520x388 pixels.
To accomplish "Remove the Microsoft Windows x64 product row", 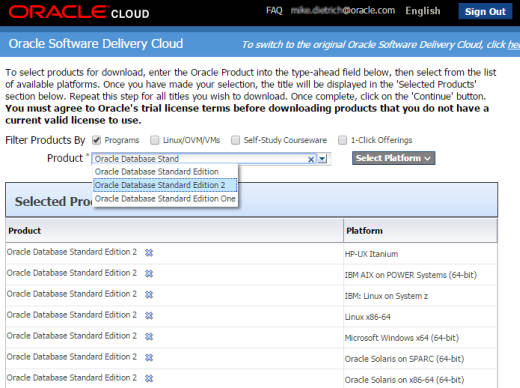I will click(149, 337).
